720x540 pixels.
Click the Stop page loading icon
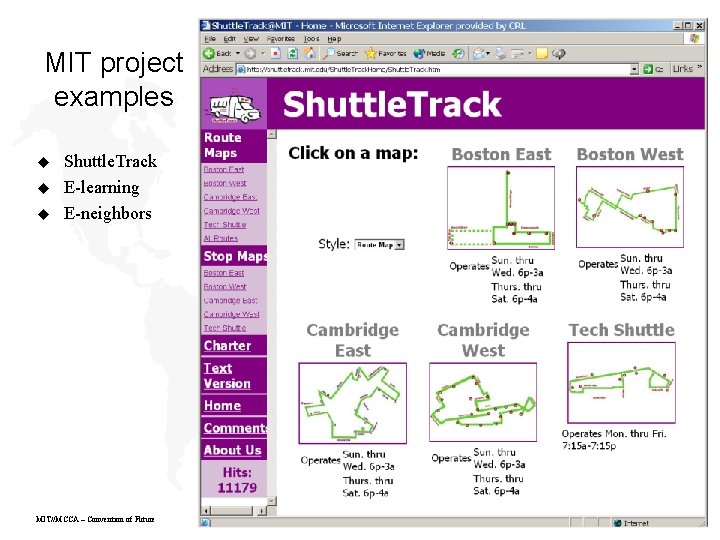(276, 54)
